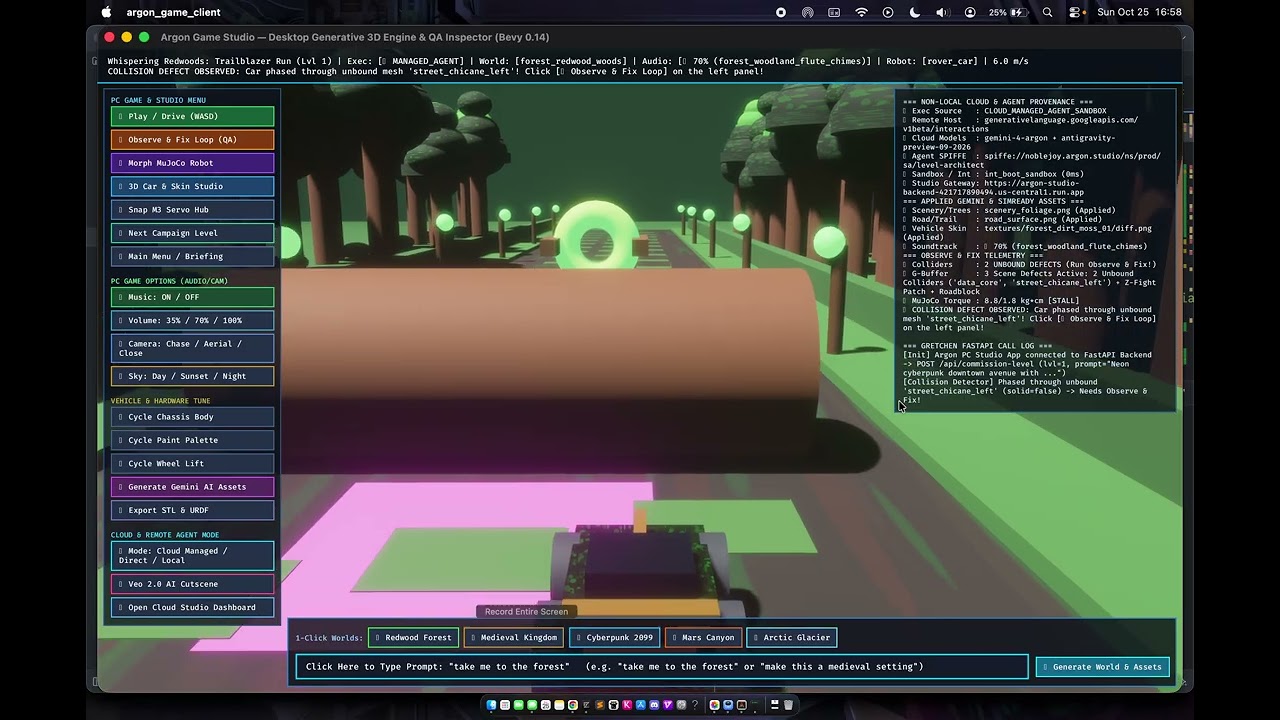This screenshot has height=720, width=1280.
Task: Open Discord in the Dock
Action: click(654, 705)
